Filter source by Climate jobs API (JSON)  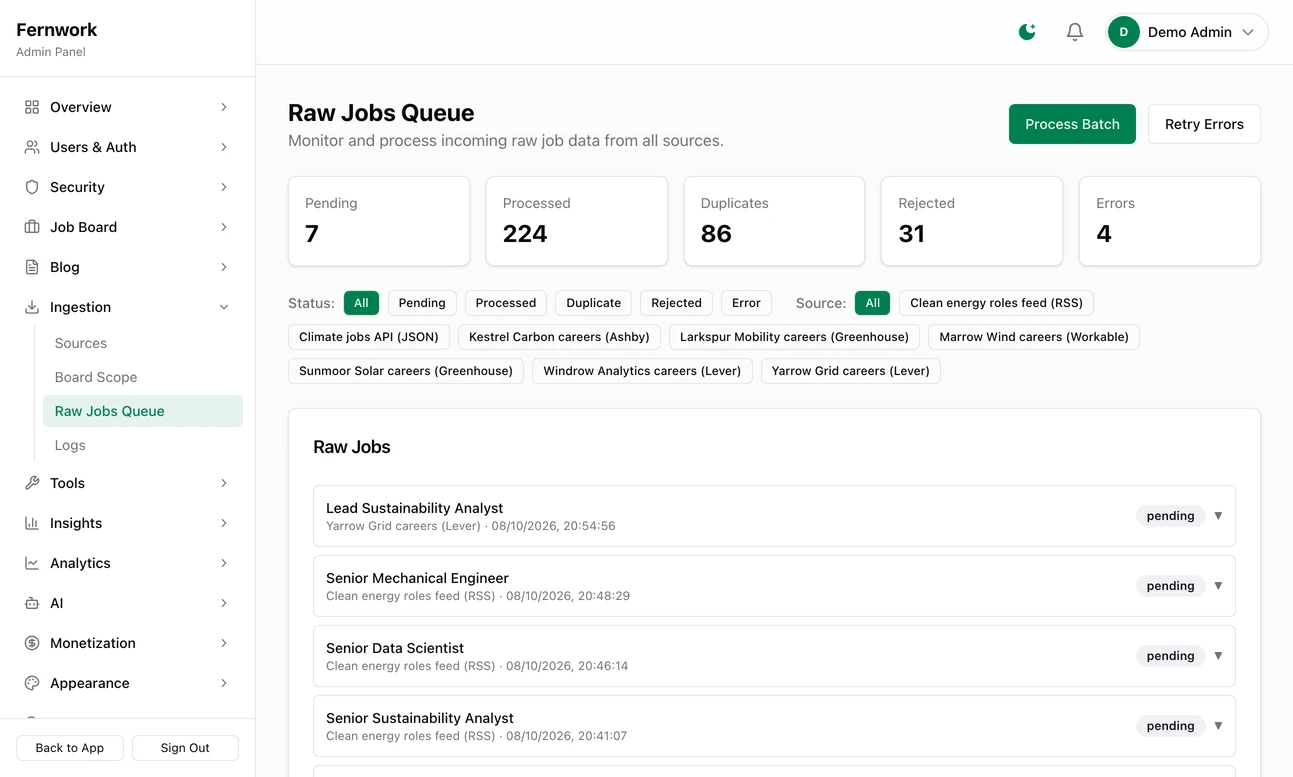369,337
